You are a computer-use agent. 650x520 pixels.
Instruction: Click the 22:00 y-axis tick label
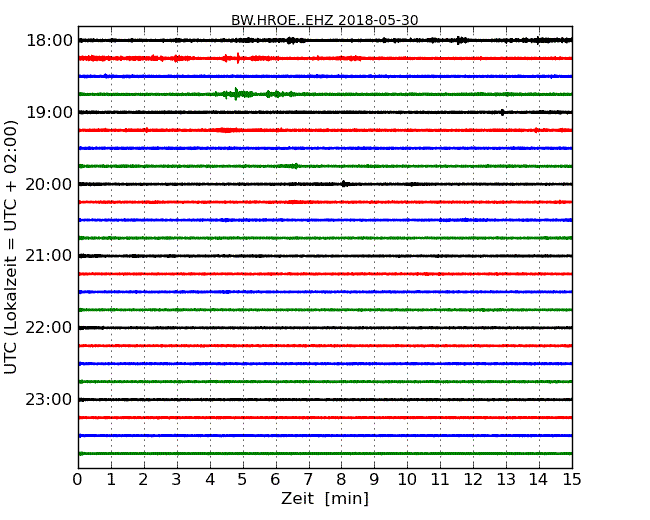click(x=49, y=328)
